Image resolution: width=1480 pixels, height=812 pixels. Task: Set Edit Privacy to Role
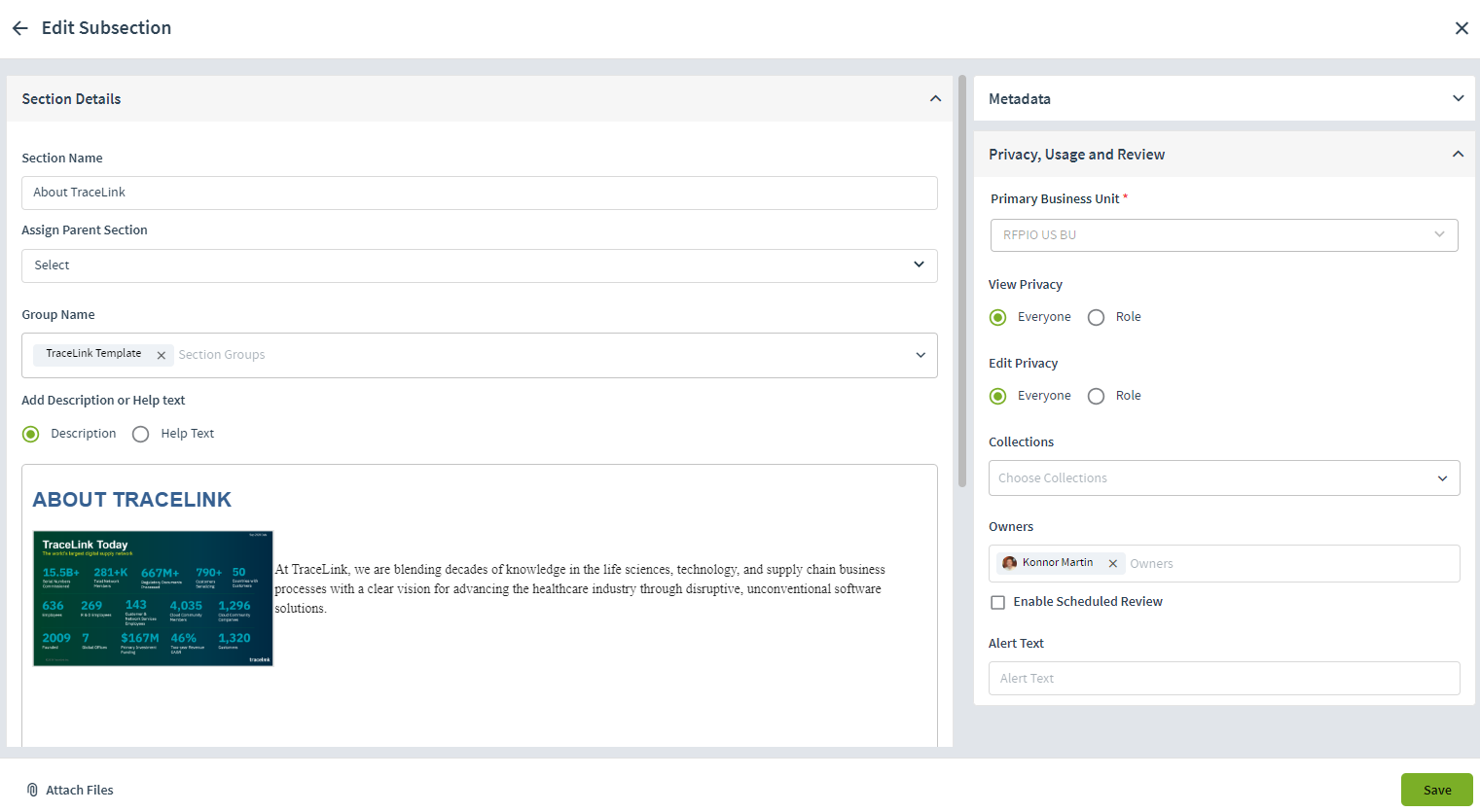coord(1096,396)
